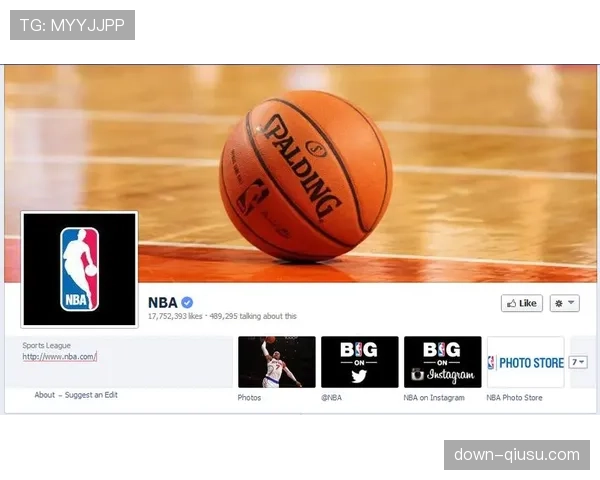
Task: Click the Photos caption label
Action: click(x=249, y=398)
